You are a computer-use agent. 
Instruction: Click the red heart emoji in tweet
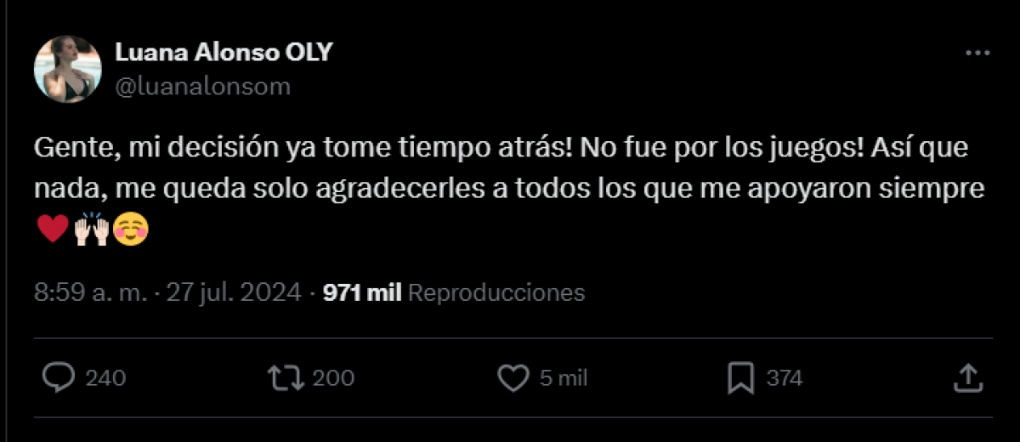click(53, 230)
